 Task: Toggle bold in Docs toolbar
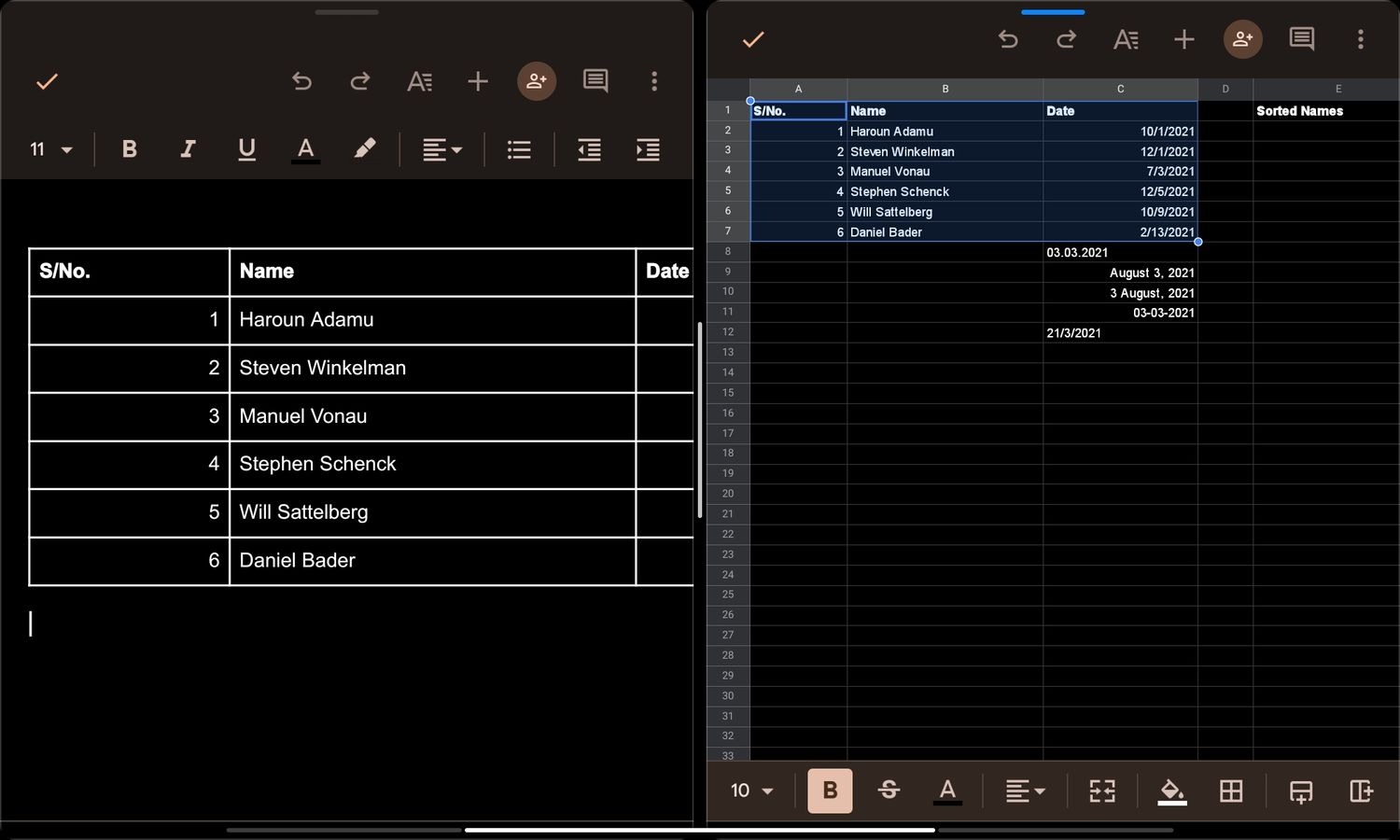pos(130,149)
